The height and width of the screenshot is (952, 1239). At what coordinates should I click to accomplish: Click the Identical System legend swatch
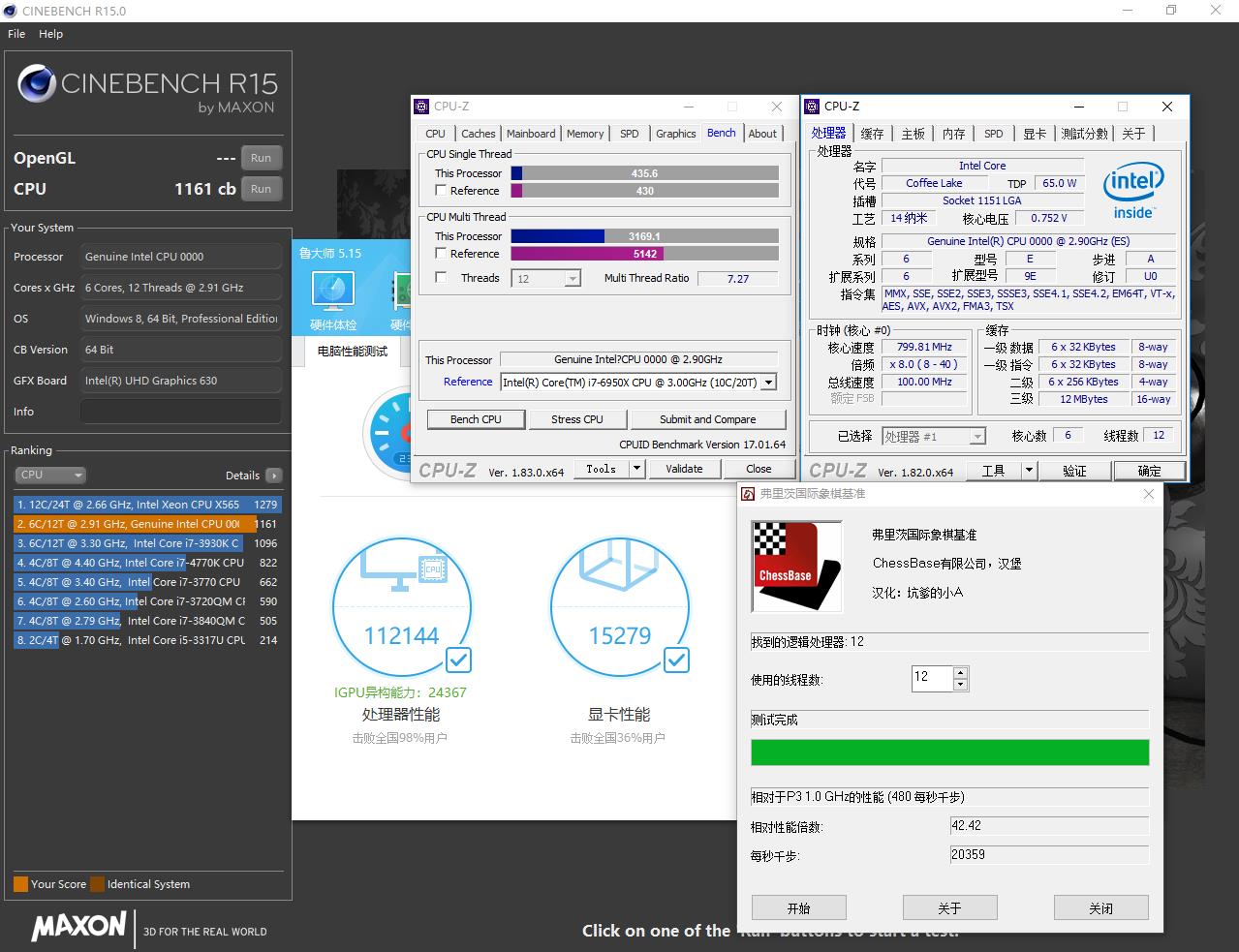(x=96, y=884)
